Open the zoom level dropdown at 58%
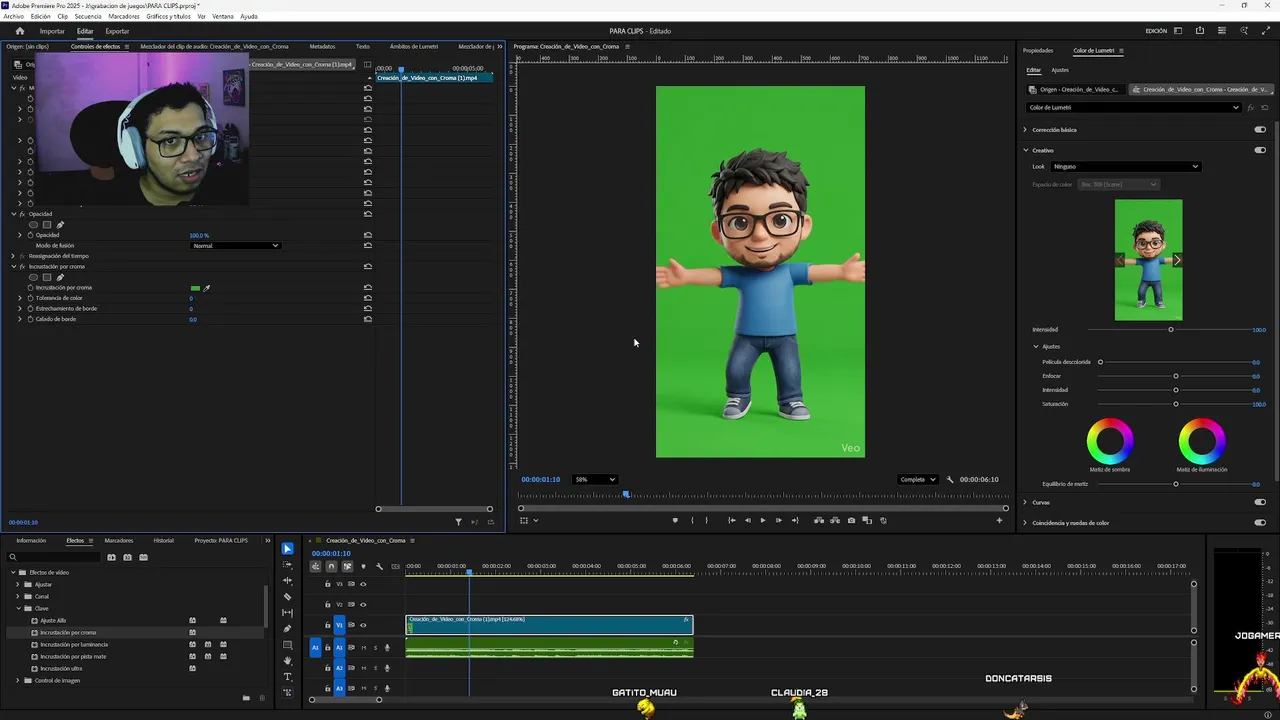The width and height of the screenshot is (1280, 720). (x=594, y=480)
